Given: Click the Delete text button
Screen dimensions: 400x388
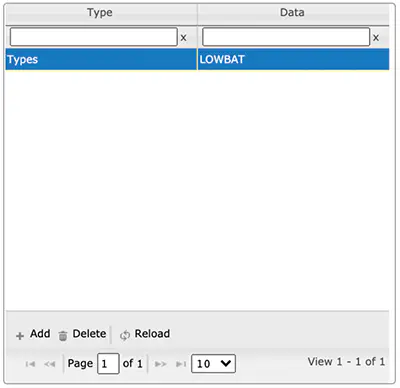Looking at the screenshot, I should (89, 334).
